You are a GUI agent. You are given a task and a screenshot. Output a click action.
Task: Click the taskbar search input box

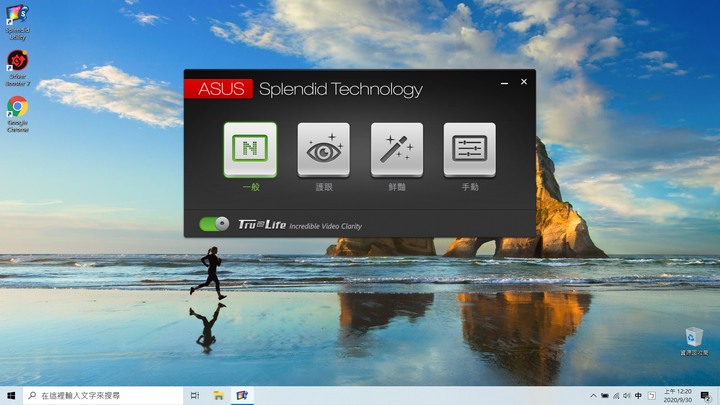point(103,395)
